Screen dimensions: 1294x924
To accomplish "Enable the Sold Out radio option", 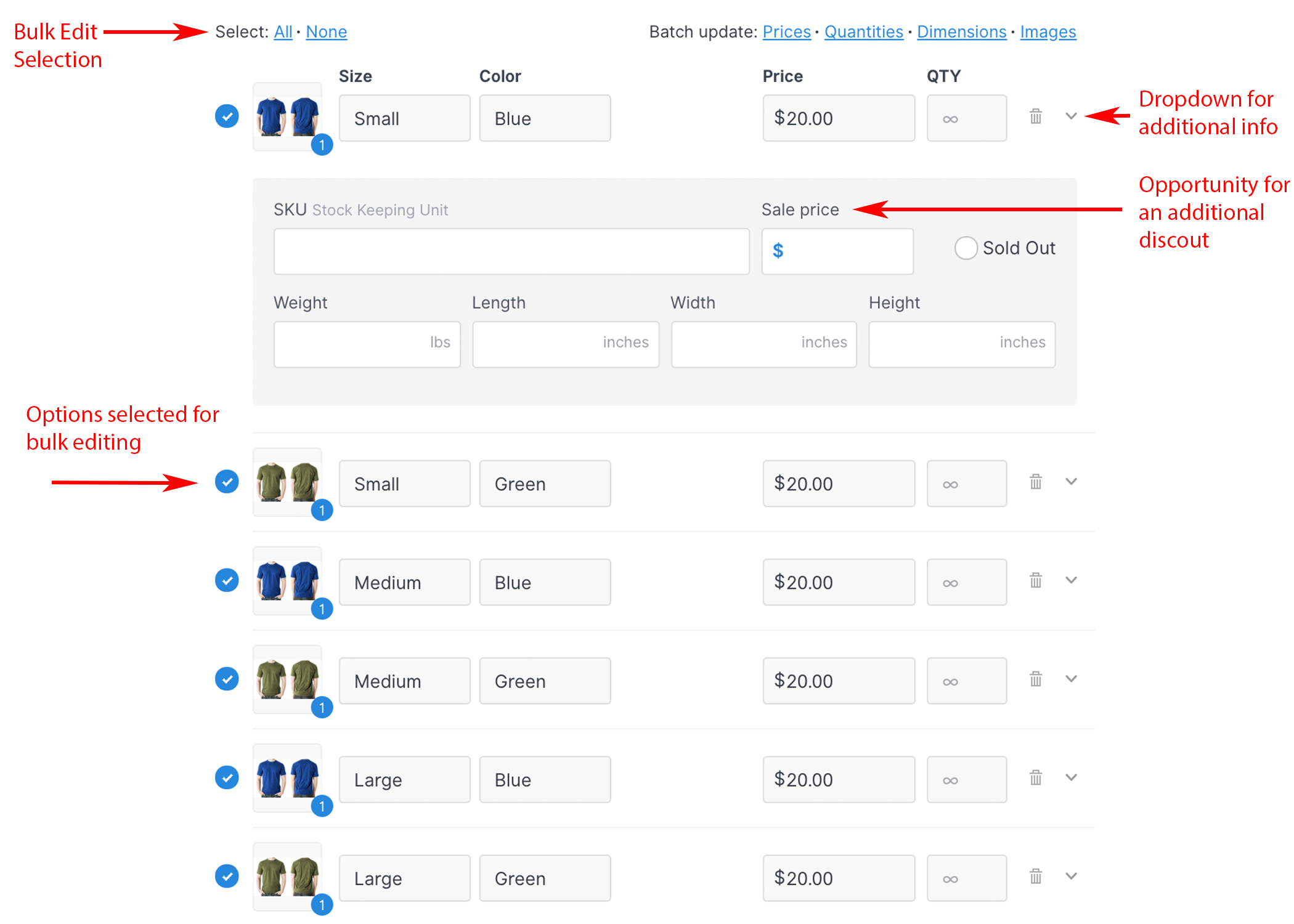I will pyautogui.click(x=966, y=248).
